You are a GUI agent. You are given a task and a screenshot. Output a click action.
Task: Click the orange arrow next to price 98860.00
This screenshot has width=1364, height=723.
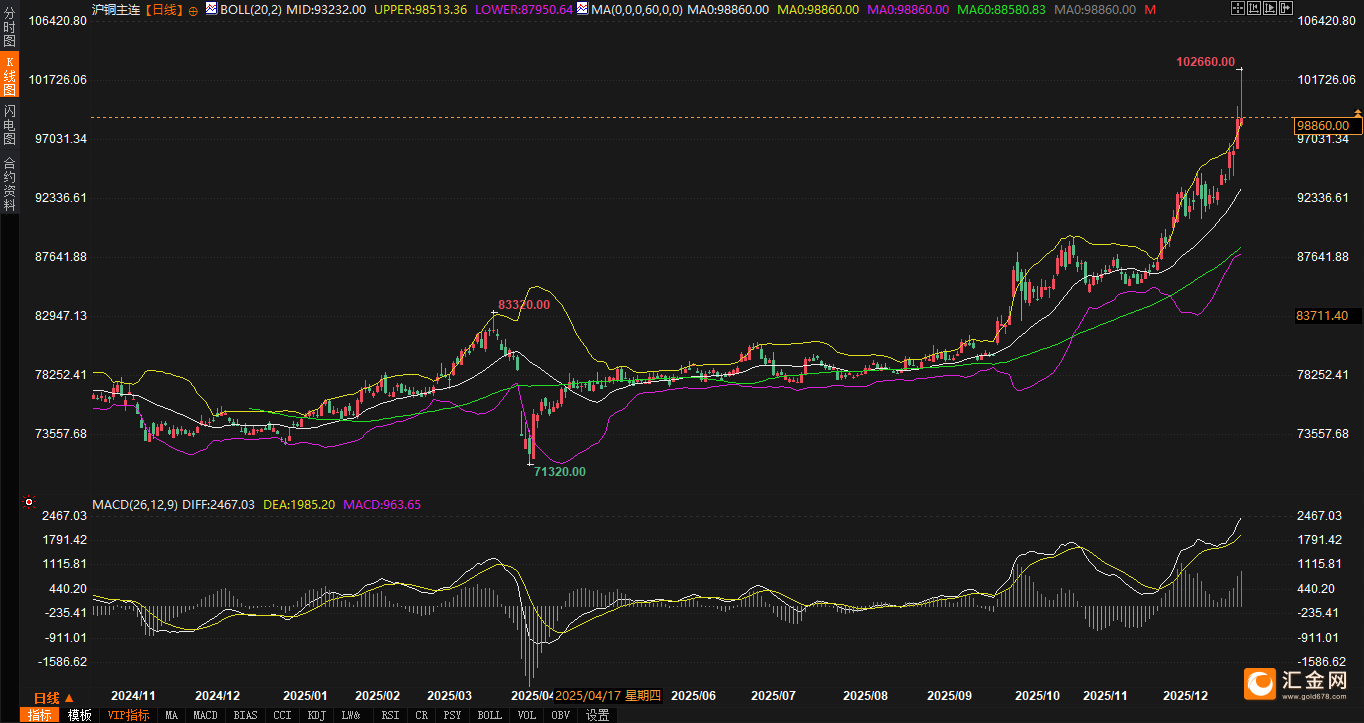tap(1357, 111)
